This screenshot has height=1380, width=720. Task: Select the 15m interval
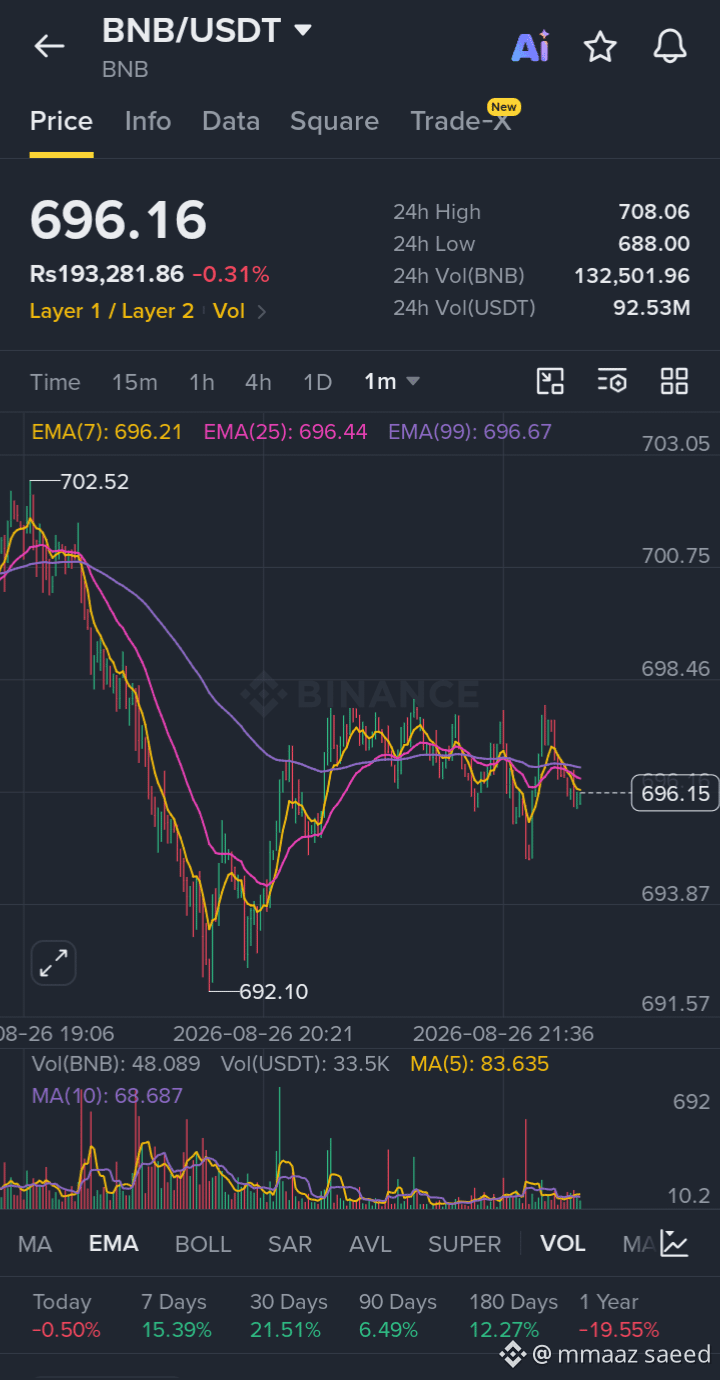134,382
